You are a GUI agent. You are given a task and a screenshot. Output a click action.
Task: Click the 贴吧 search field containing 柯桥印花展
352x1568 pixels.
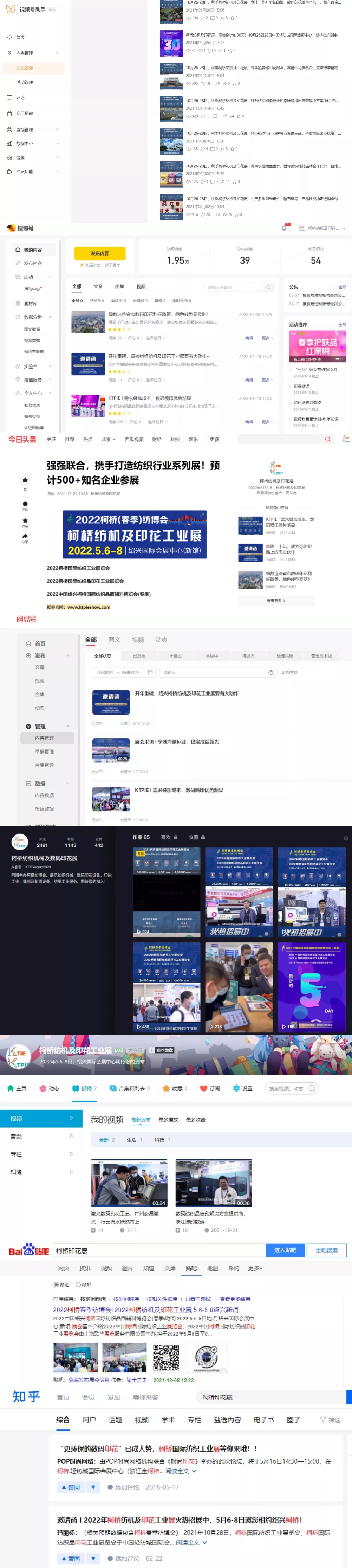click(159, 1250)
